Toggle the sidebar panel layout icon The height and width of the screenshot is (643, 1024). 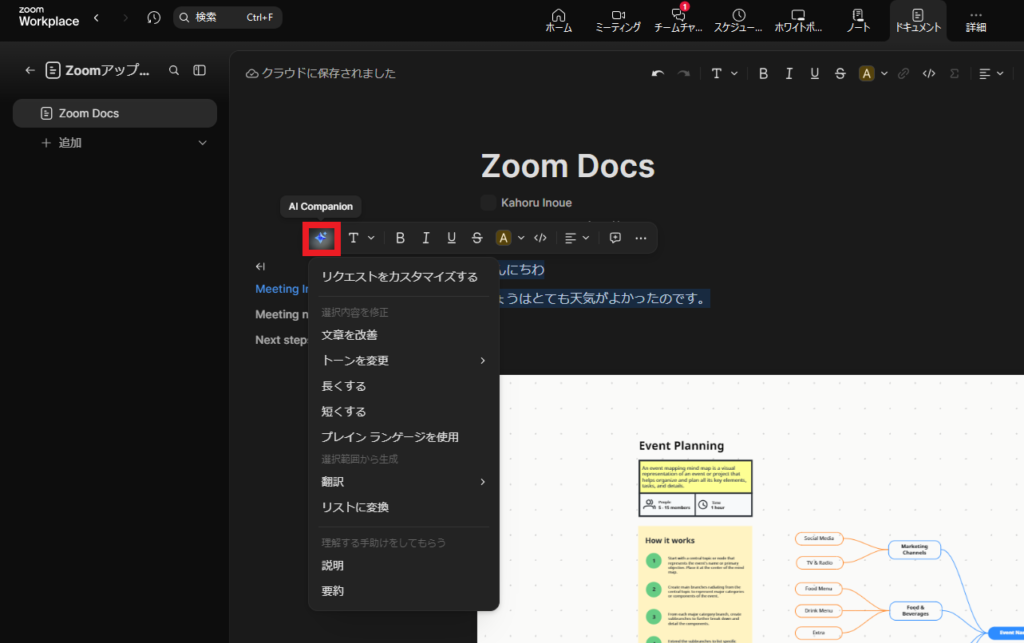pyautogui.click(x=200, y=71)
